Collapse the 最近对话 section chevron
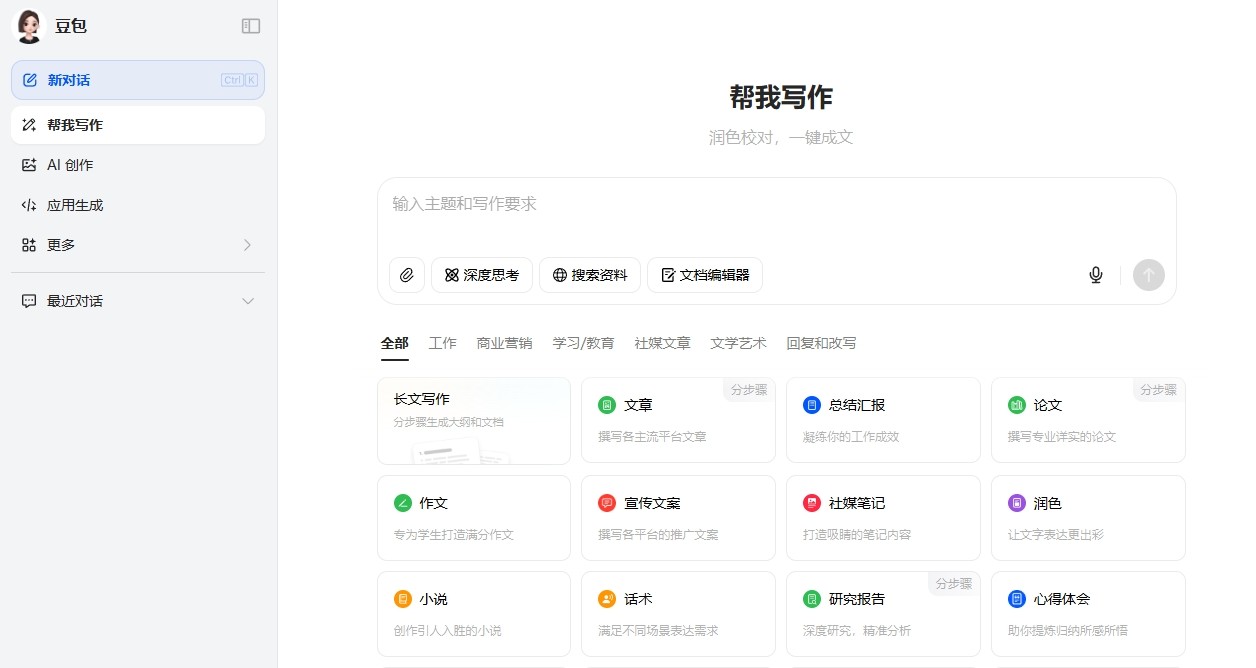Viewport: 1256px width, 668px height. click(x=246, y=300)
